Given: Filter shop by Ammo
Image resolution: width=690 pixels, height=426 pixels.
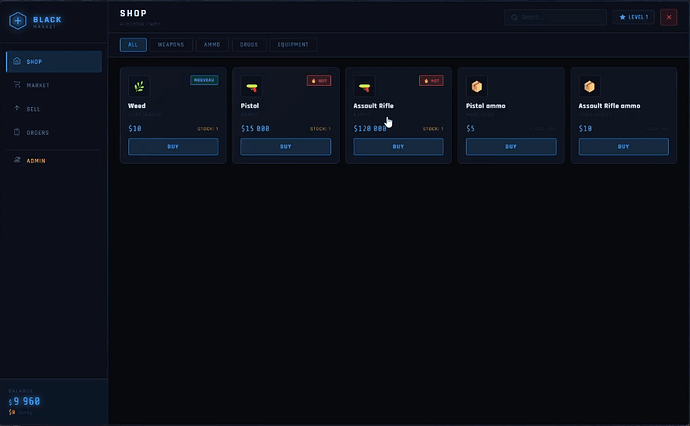Looking at the screenshot, I should tap(212, 44).
